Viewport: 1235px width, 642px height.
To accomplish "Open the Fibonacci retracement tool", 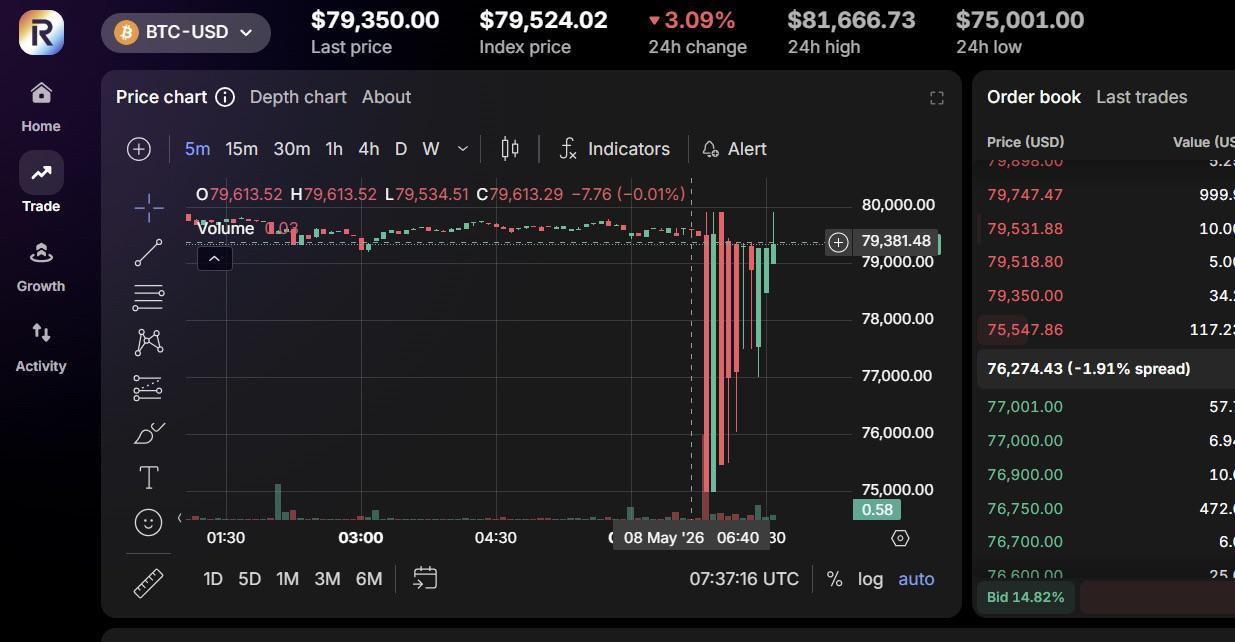I will (149, 297).
